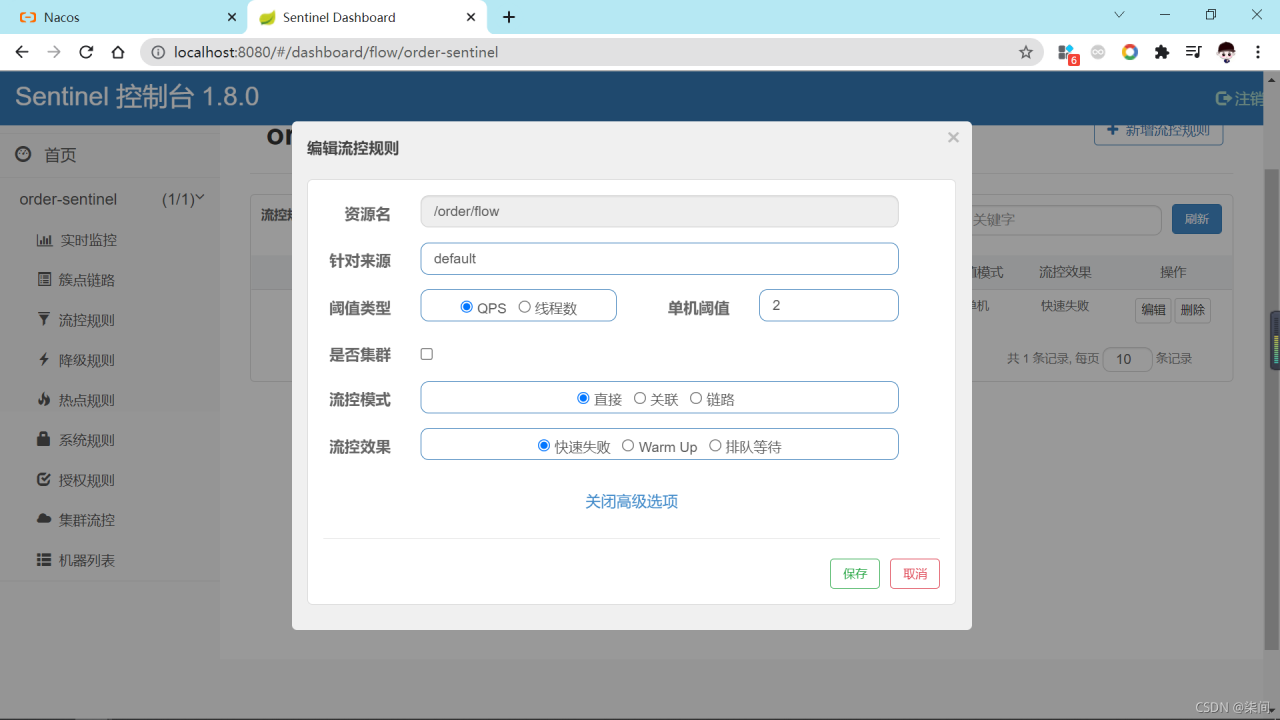The image size is (1280, 720).
Task: Cancel the dialog with 取消 button
Action: point(915,574)
